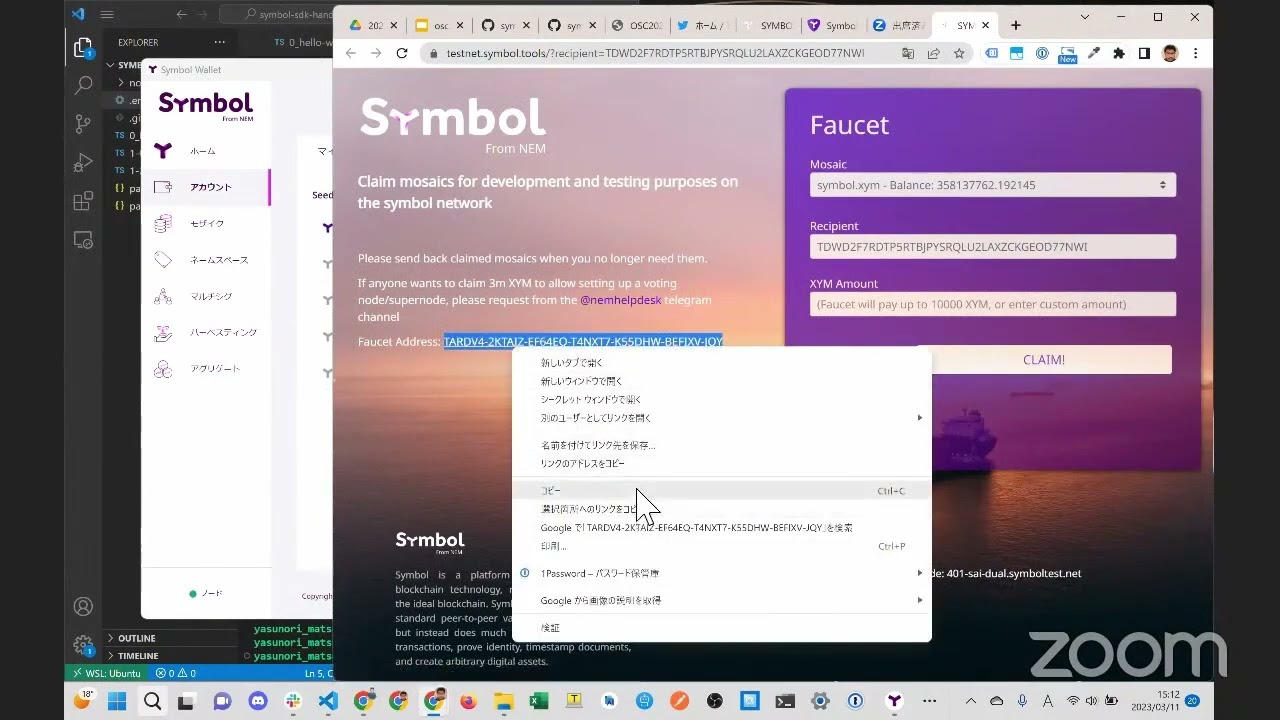
Task: Expand 別のユーザーとしてリンクを開く submenu
Action: point(722,418)
